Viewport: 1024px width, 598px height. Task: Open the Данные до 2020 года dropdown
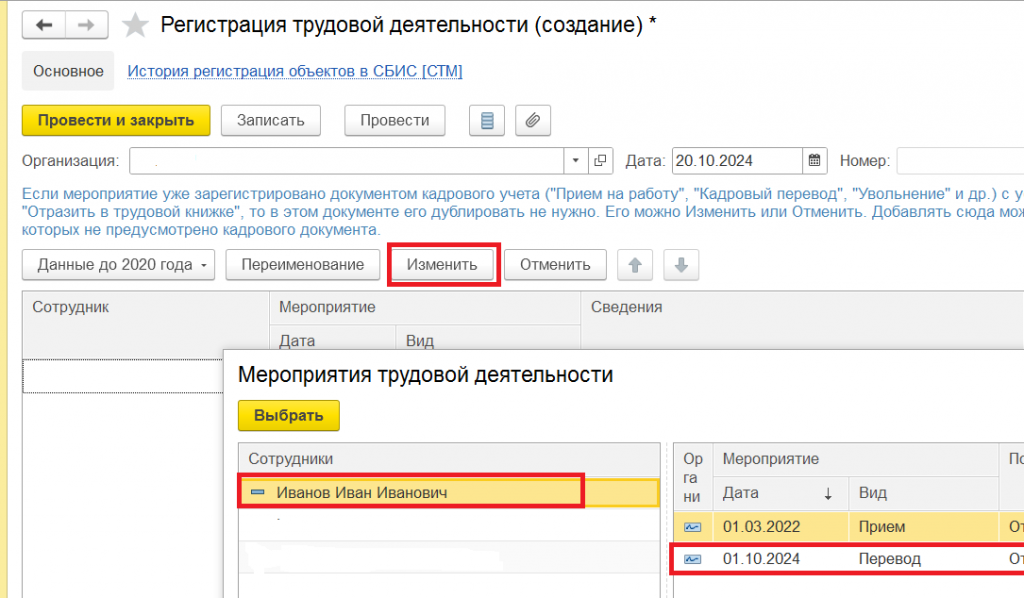tap(118, 265)
